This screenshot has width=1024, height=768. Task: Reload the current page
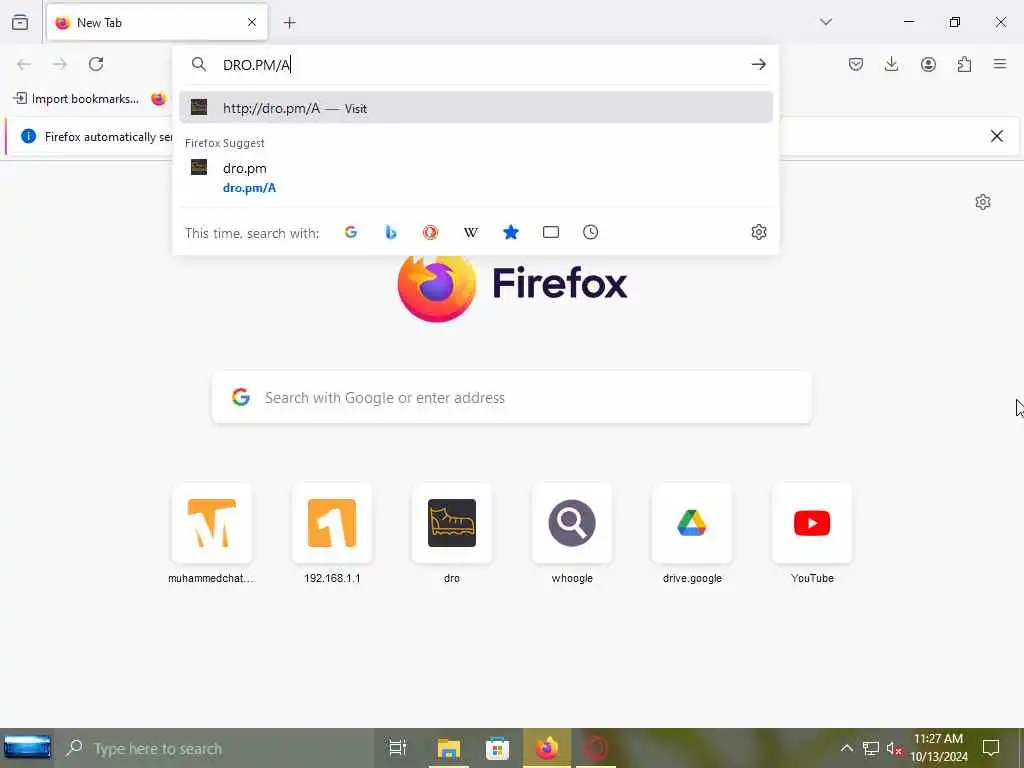click(96, 64)
